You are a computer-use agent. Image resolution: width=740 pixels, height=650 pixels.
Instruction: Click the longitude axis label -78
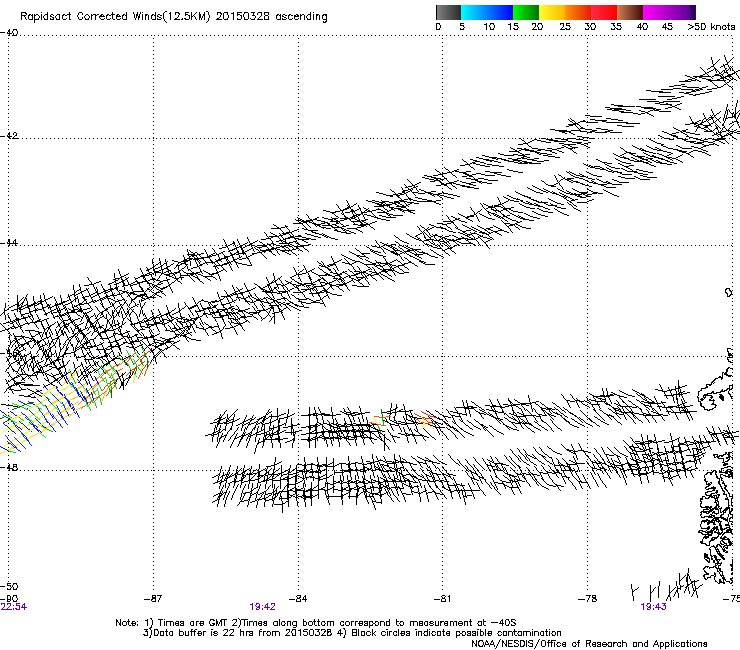coord(588,599)
